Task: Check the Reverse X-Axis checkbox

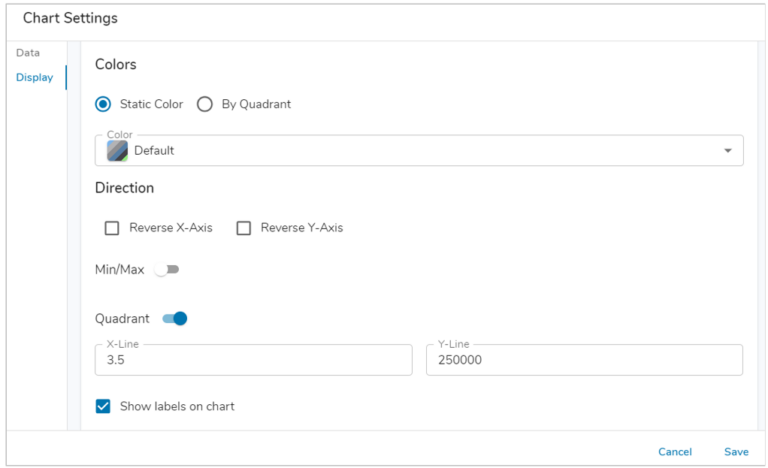Action: [112, 228]
